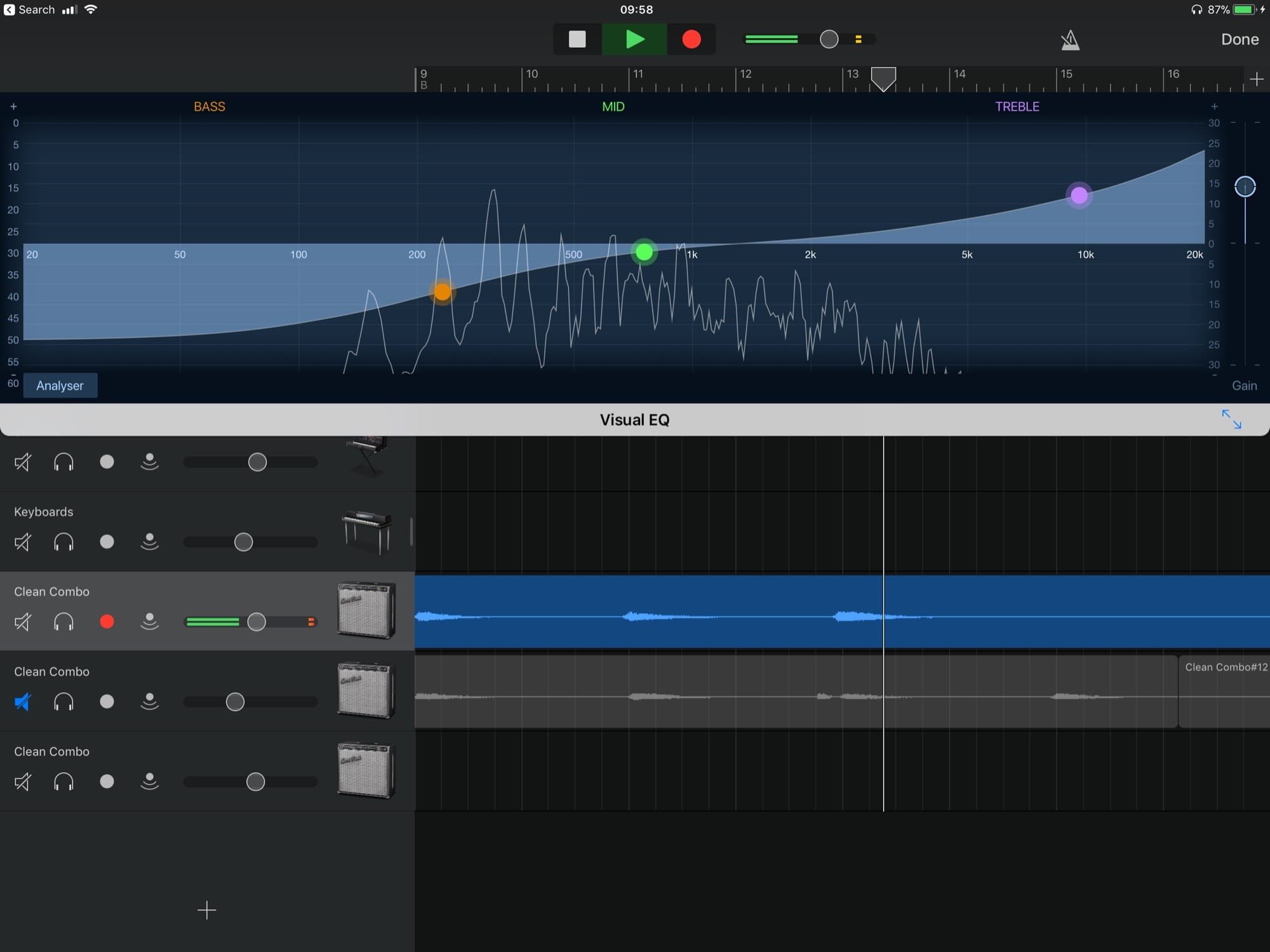Toggle the metronome icon
The width and height of the screenshot is (1270, 952).
pos(1070,40)
